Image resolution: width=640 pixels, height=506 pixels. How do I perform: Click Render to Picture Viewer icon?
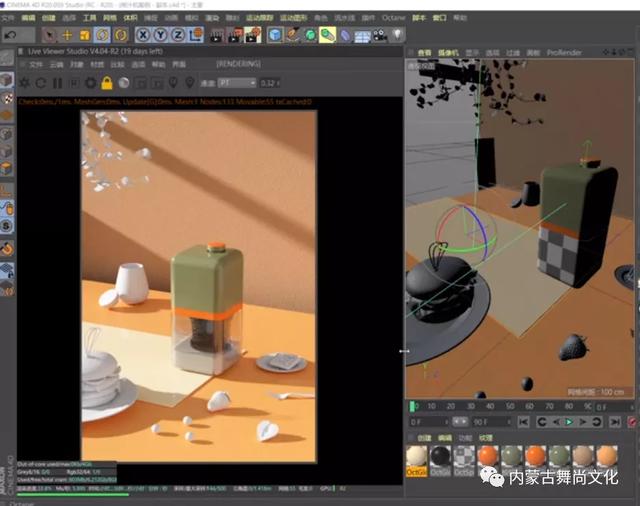click(x=235, y=36)
